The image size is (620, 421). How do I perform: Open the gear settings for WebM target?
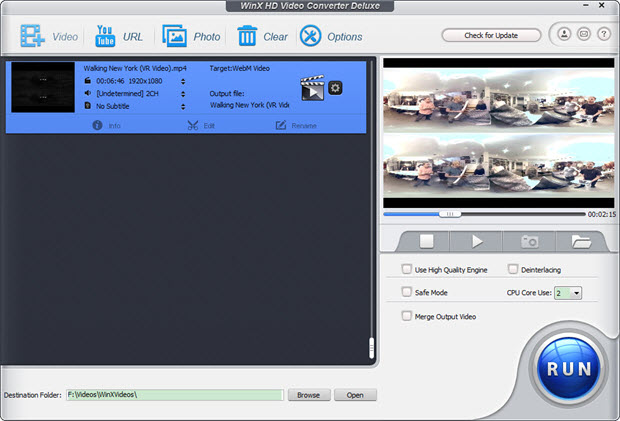[335, 88]
